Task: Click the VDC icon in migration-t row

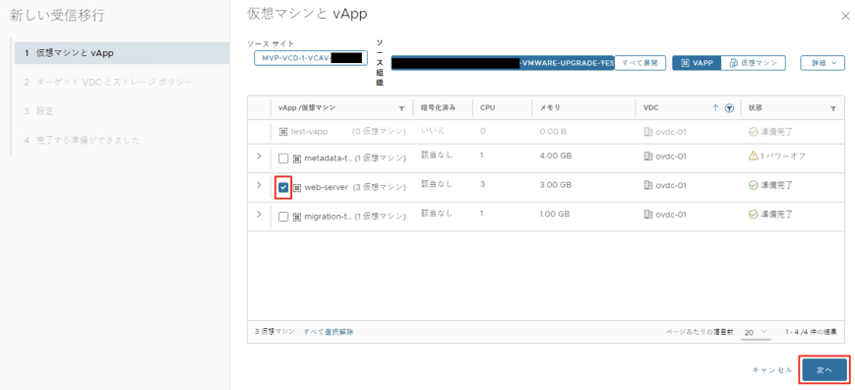Action: point(648,214)
